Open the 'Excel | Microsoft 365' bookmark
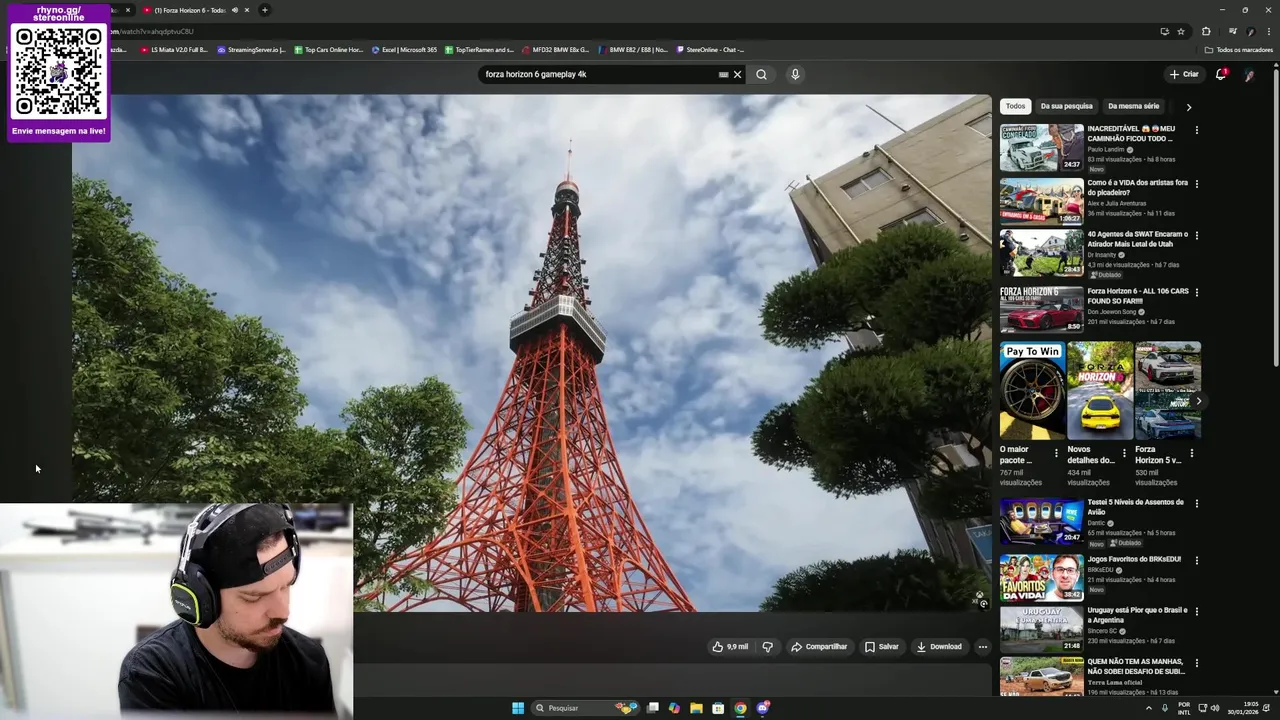This screenshot has width=1280, height=720. point(404,49)
